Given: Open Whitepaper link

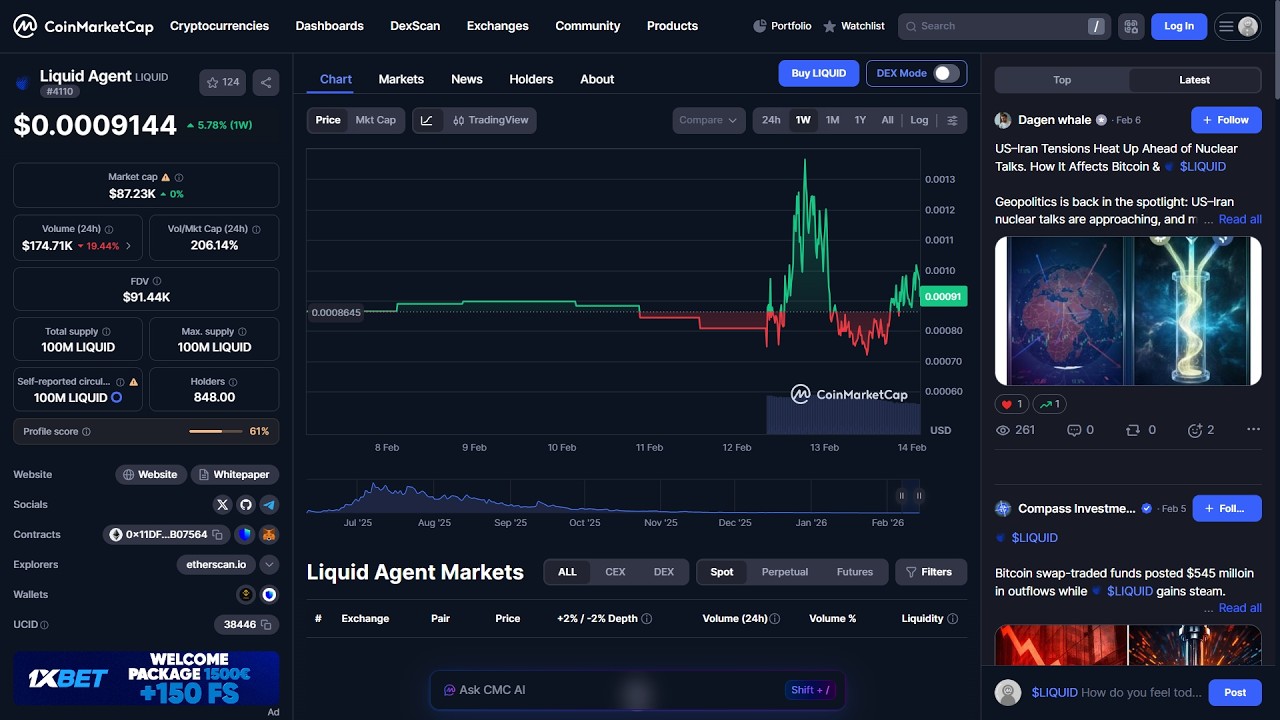Looking at the screenshot, I should [234, 475].
